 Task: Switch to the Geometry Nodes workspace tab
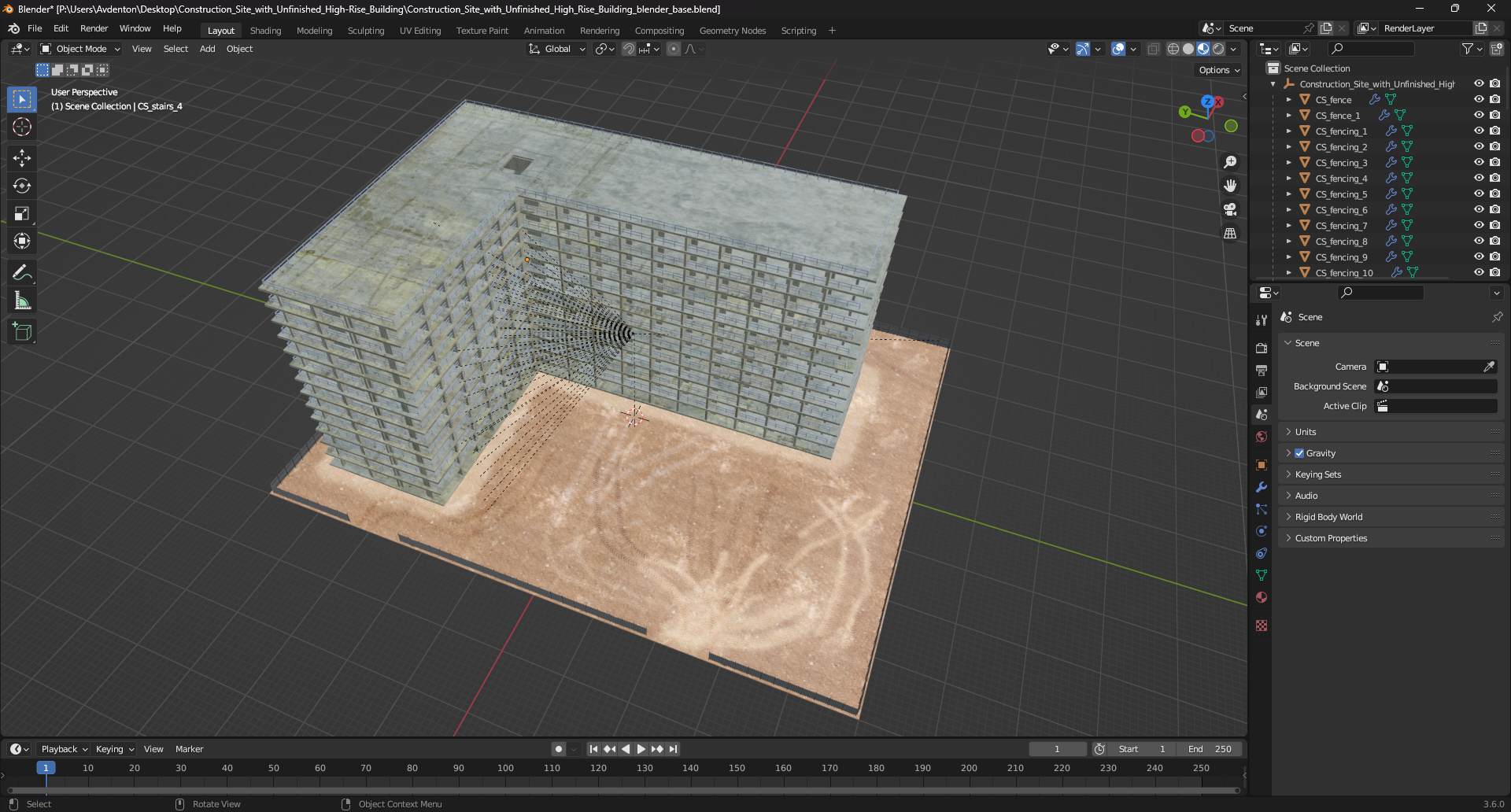[x=732, y=31]
